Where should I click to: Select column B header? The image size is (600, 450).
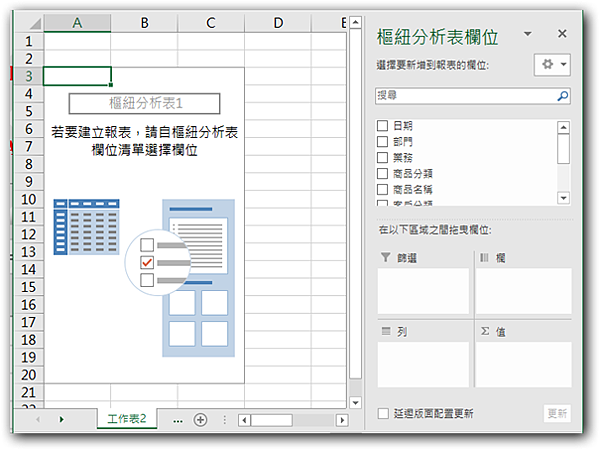(x=144, y=23)
